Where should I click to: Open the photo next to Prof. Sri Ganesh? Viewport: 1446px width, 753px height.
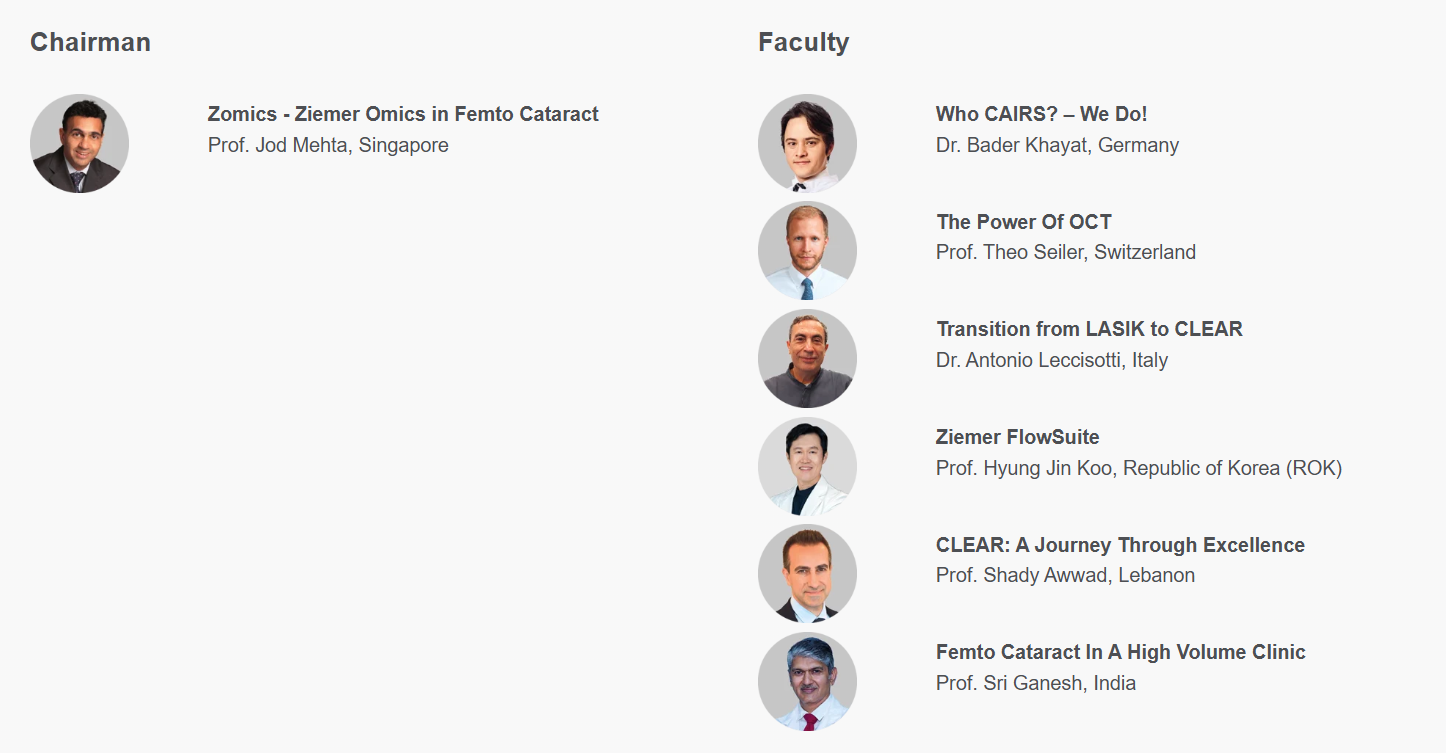807,682
